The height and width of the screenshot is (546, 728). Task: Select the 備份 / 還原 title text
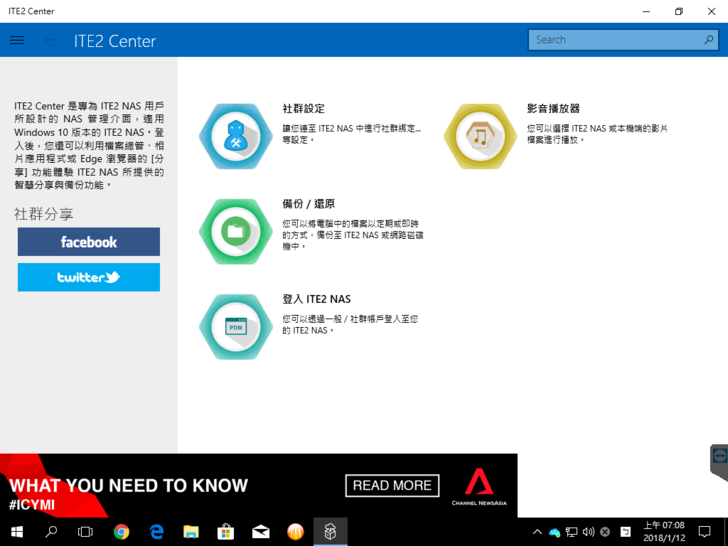pos(309,204)
